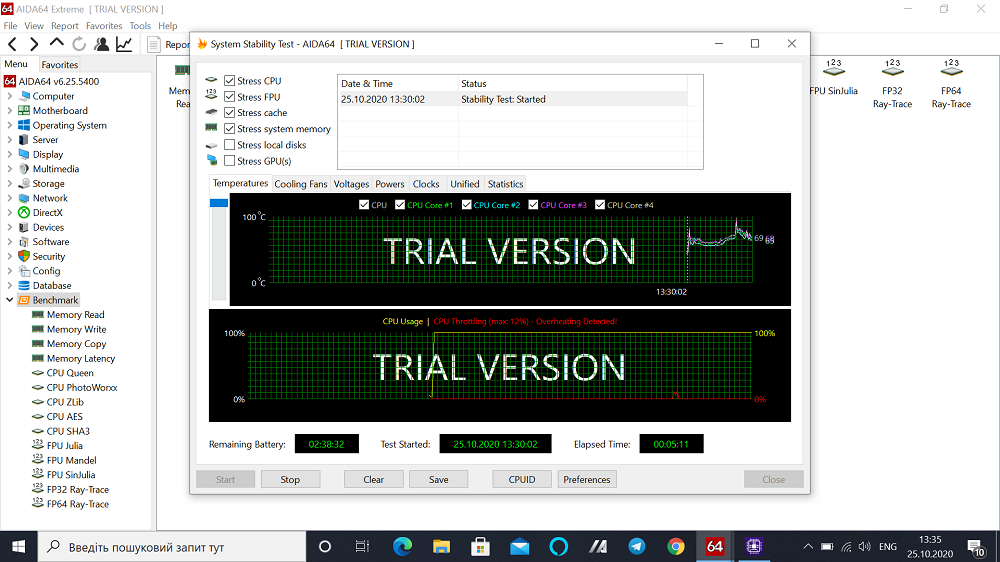Select CPU Queen benchmark in tree
The height and width of the screenshot is (562, 1000).
point(70,373)
